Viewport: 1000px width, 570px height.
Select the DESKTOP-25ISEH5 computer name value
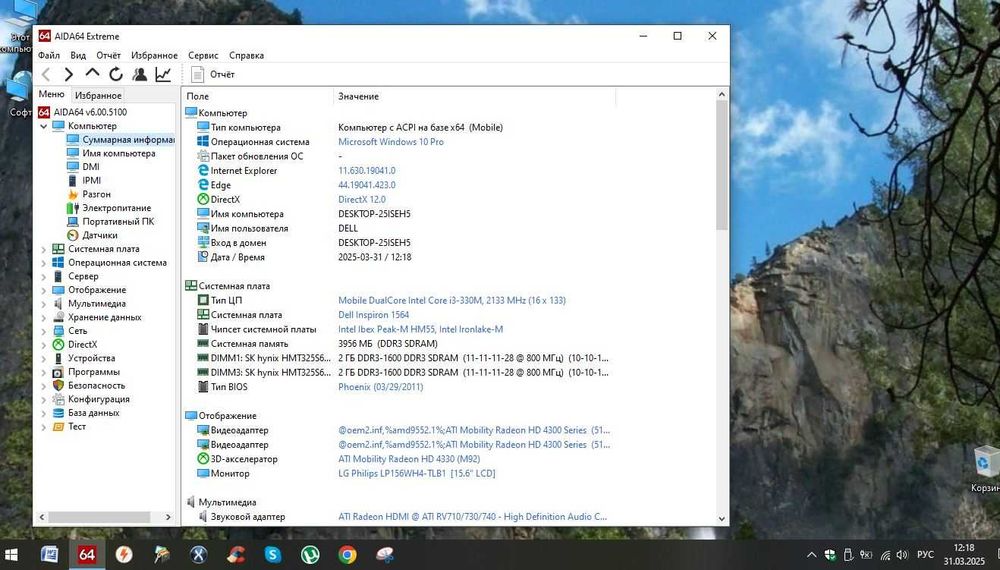[x=374, y=214]
